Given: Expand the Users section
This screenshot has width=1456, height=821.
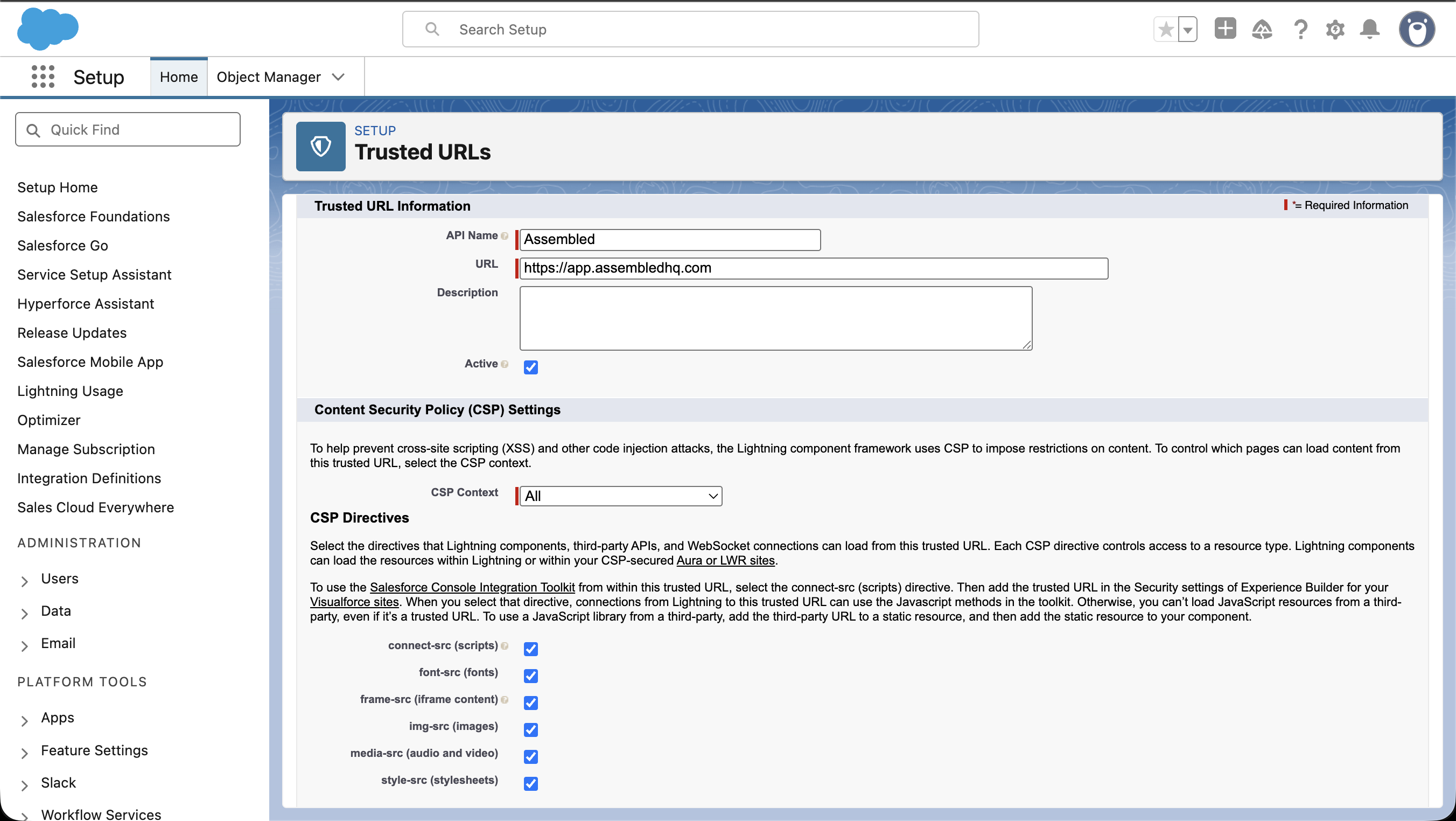Looking at the screenshot, I should coord(24,581).
